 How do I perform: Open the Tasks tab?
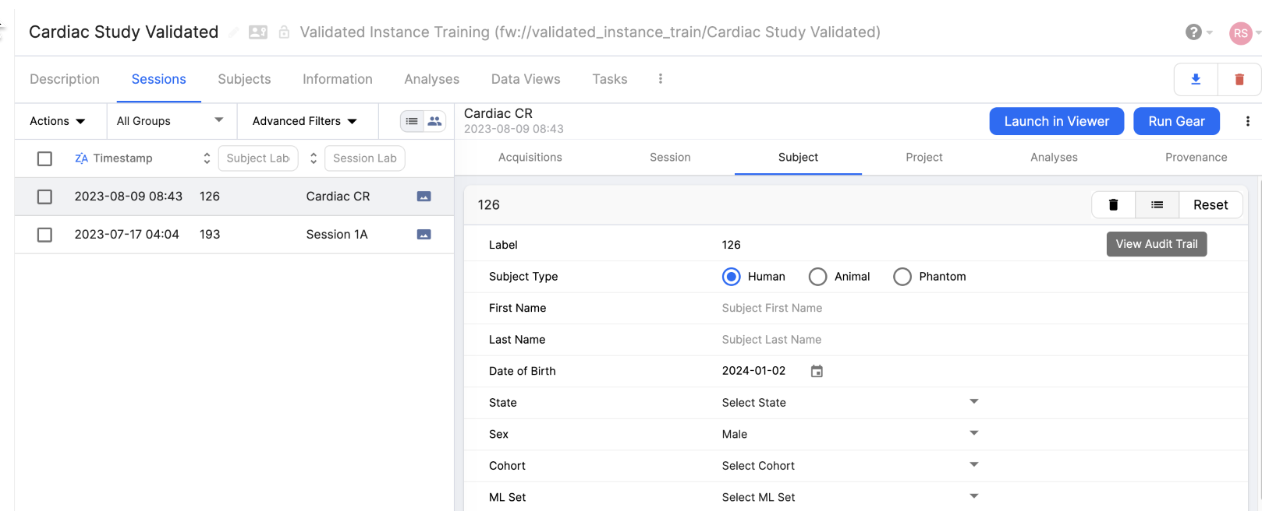(x=610, y=79)
